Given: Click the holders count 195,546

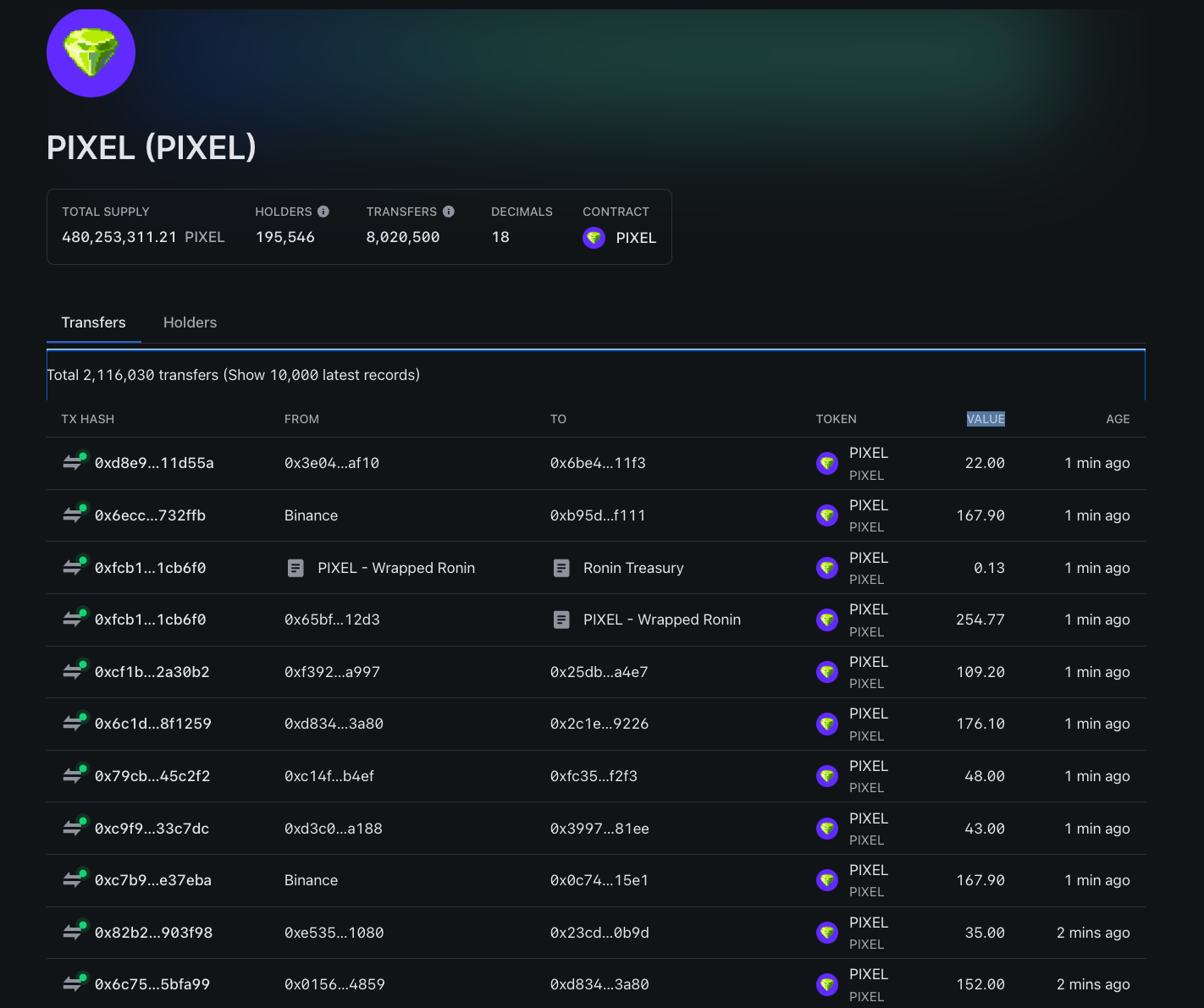Looking at the screenshot, I should tap(285, 237).
